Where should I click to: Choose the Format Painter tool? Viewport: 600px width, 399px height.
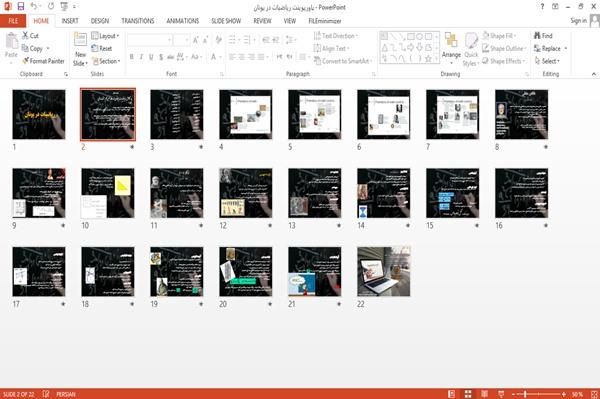click(43, 61)
